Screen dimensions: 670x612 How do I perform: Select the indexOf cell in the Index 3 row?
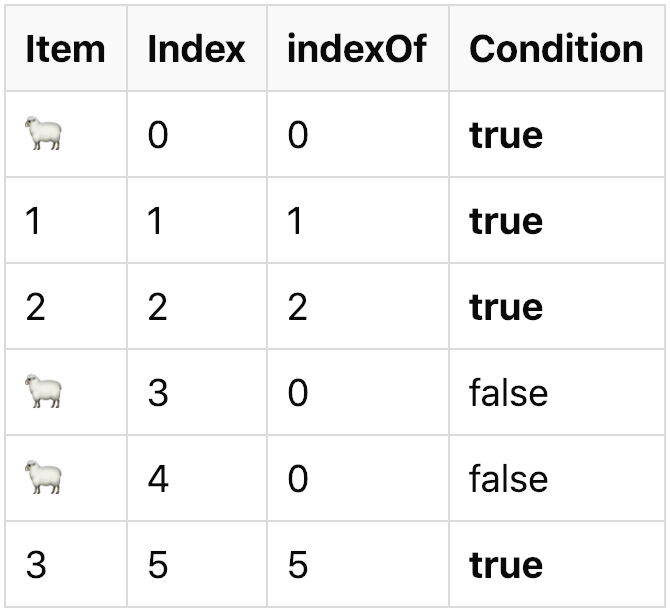[297, 393]
